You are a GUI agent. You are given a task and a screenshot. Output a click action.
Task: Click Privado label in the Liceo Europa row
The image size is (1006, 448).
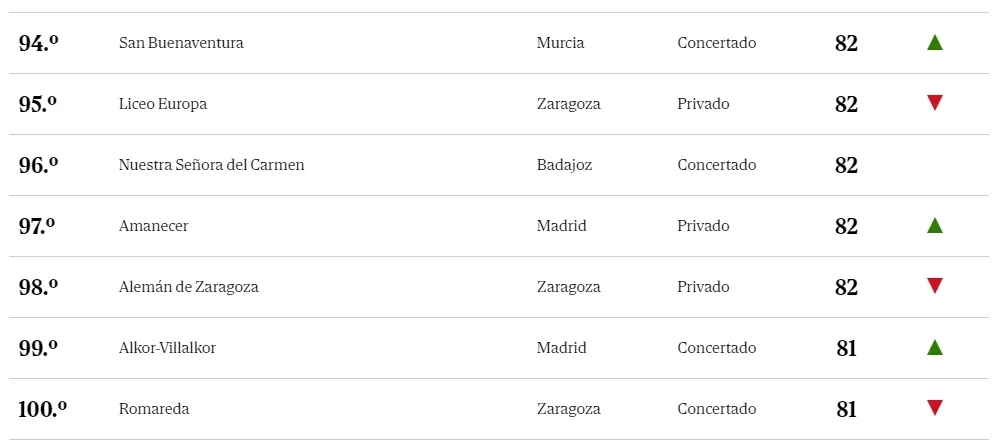[x=703, y=104]
